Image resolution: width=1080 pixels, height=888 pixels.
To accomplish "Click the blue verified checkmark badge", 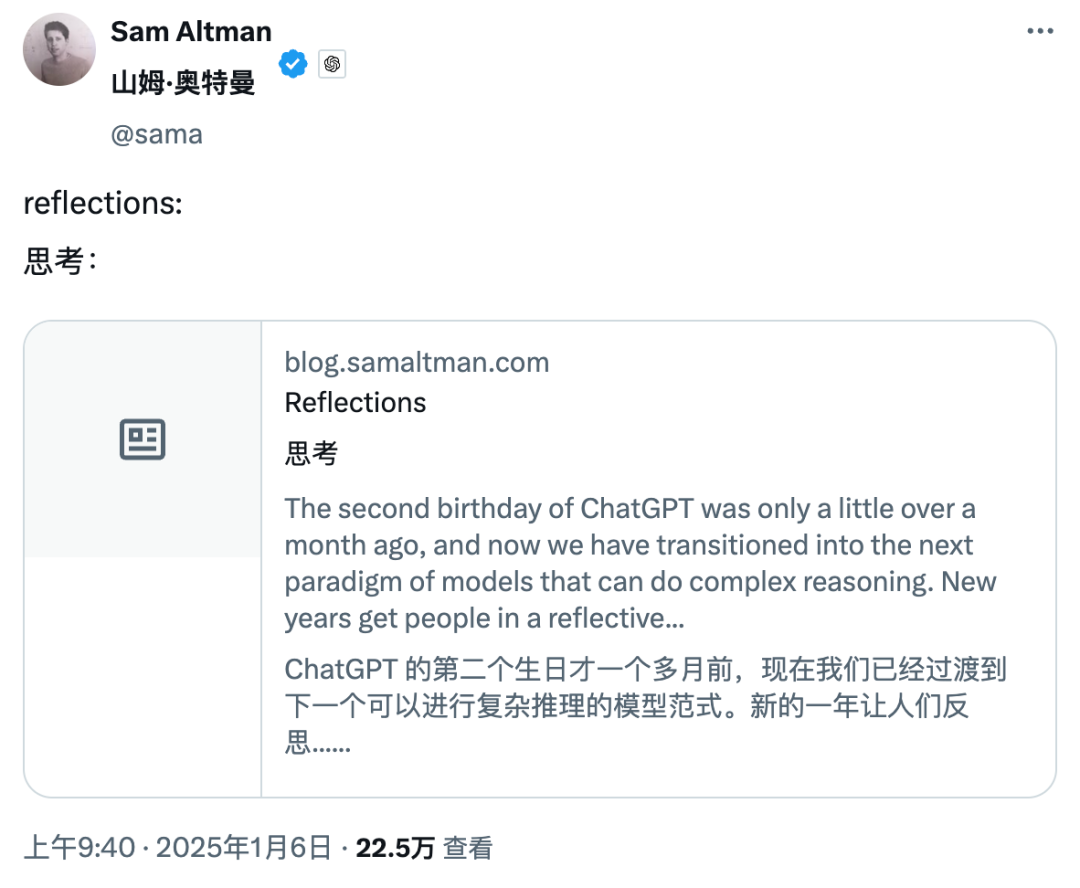I will pos(292,65).
